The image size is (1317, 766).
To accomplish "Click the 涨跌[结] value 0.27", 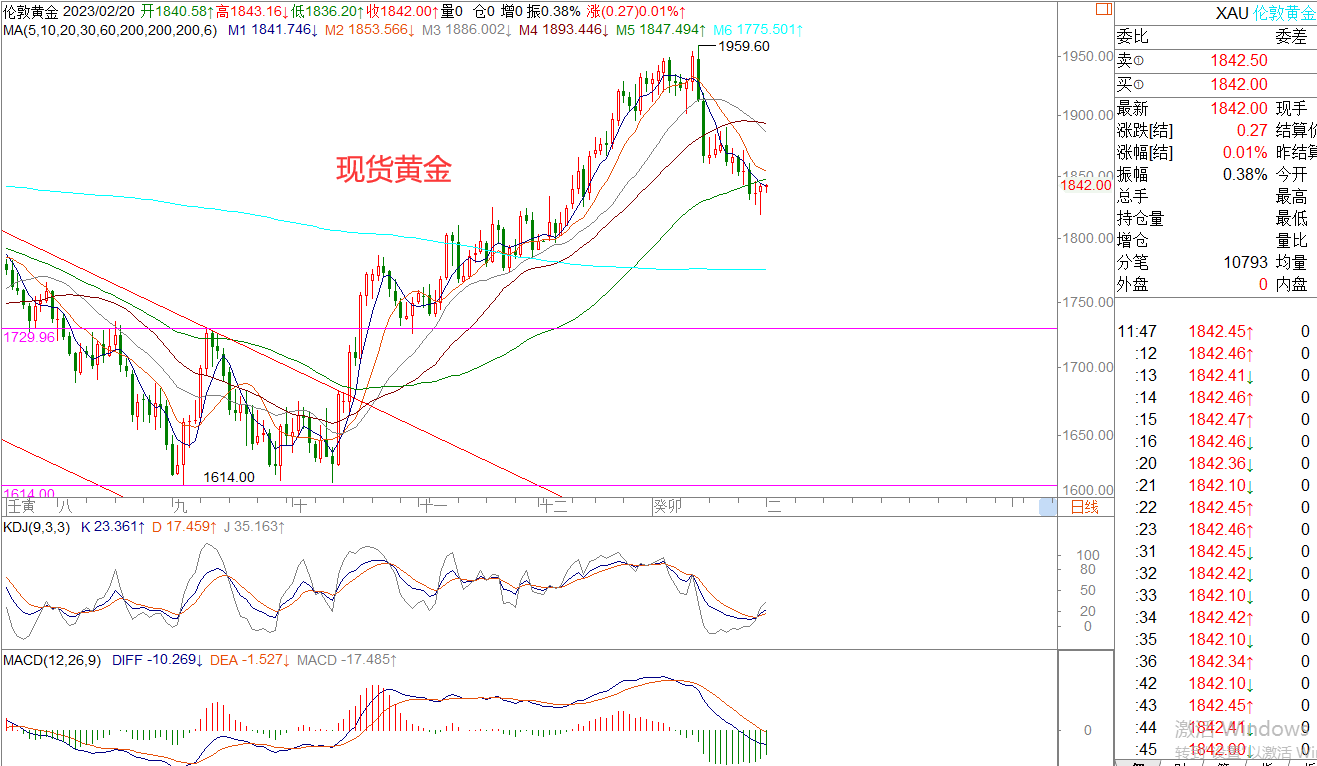I will coord(1252,131).
